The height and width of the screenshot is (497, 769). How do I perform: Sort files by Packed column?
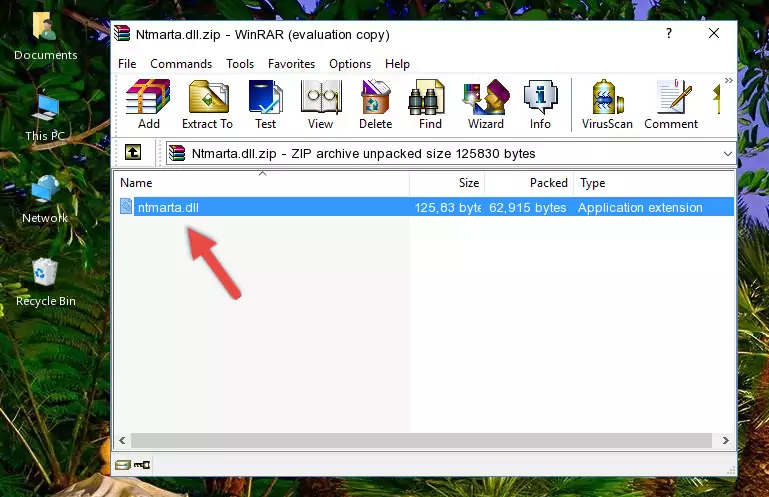(529, 183)
